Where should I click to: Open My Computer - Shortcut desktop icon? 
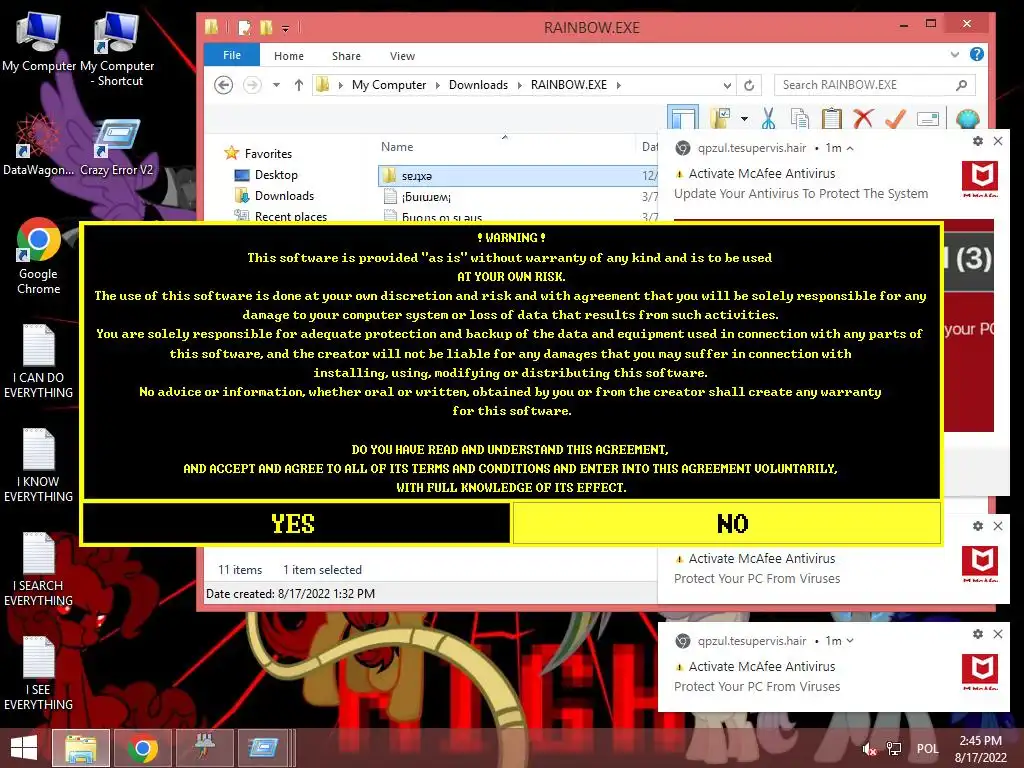click(117, 49)
